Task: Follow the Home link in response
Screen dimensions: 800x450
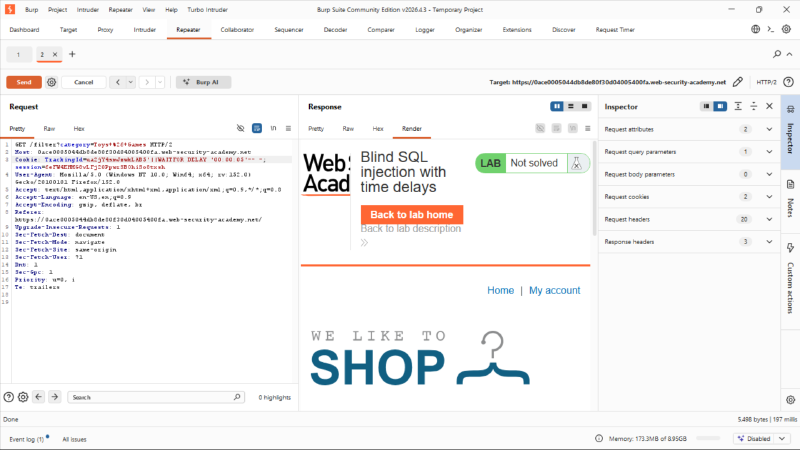Action: click(501, 290)
